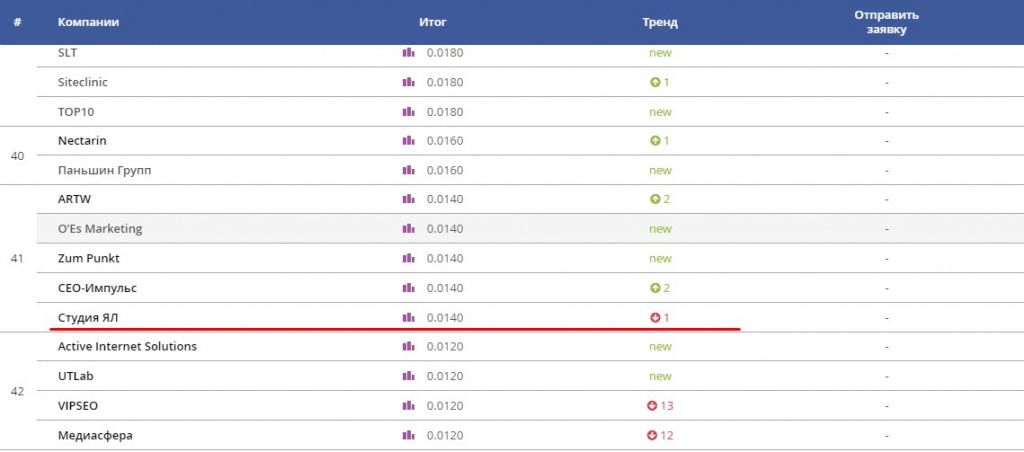Viewport: 1024px width, 452px height.
Task: Sort by the Компании column header
Action: pyautogui.click(x=88, y=22)
